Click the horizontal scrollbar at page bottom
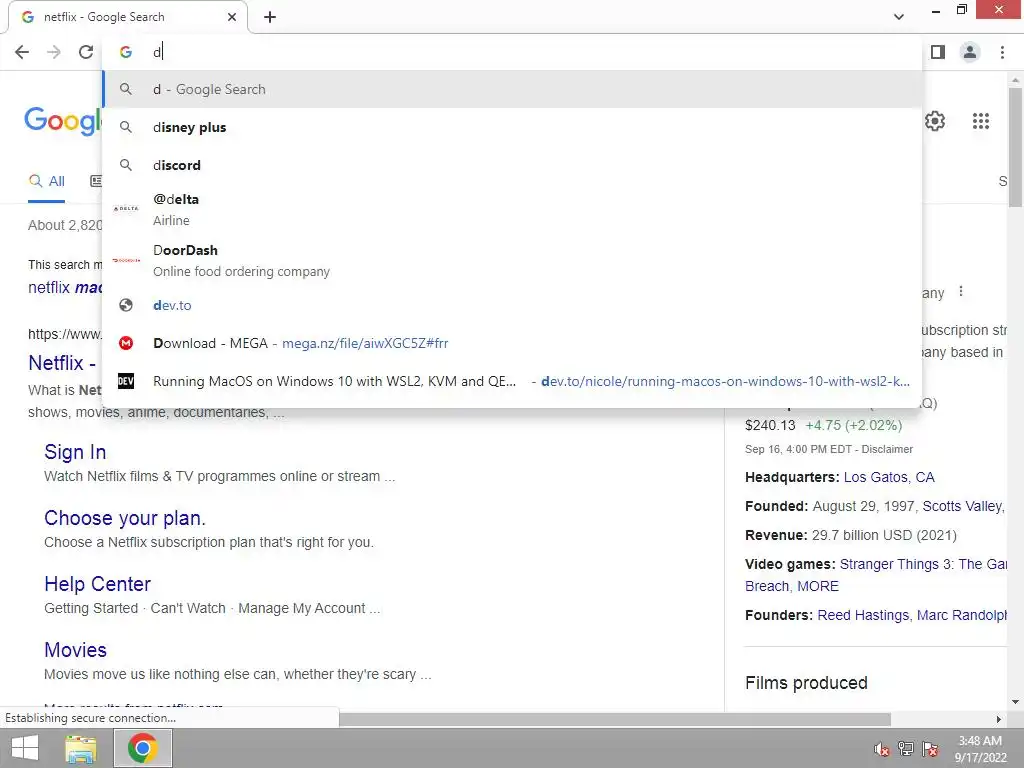1024x768 pixels. [615, 719]
